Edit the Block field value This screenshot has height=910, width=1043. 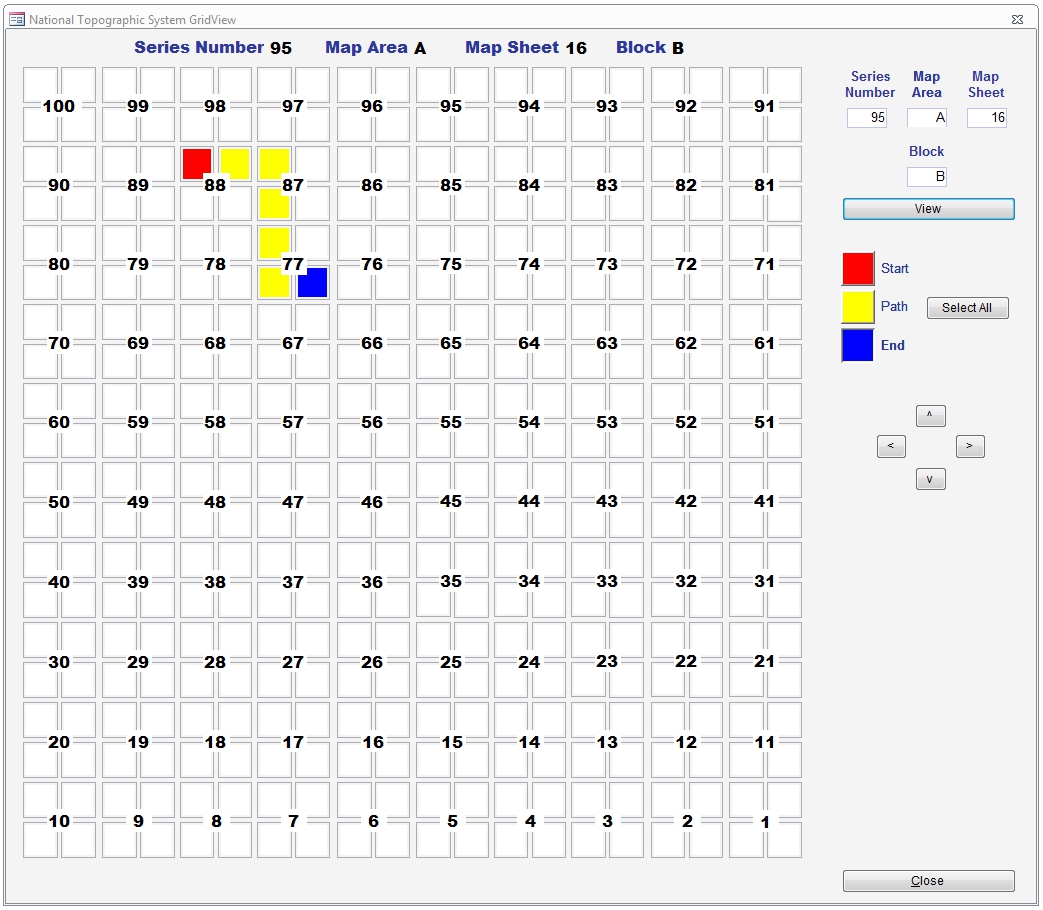point(927,177)
